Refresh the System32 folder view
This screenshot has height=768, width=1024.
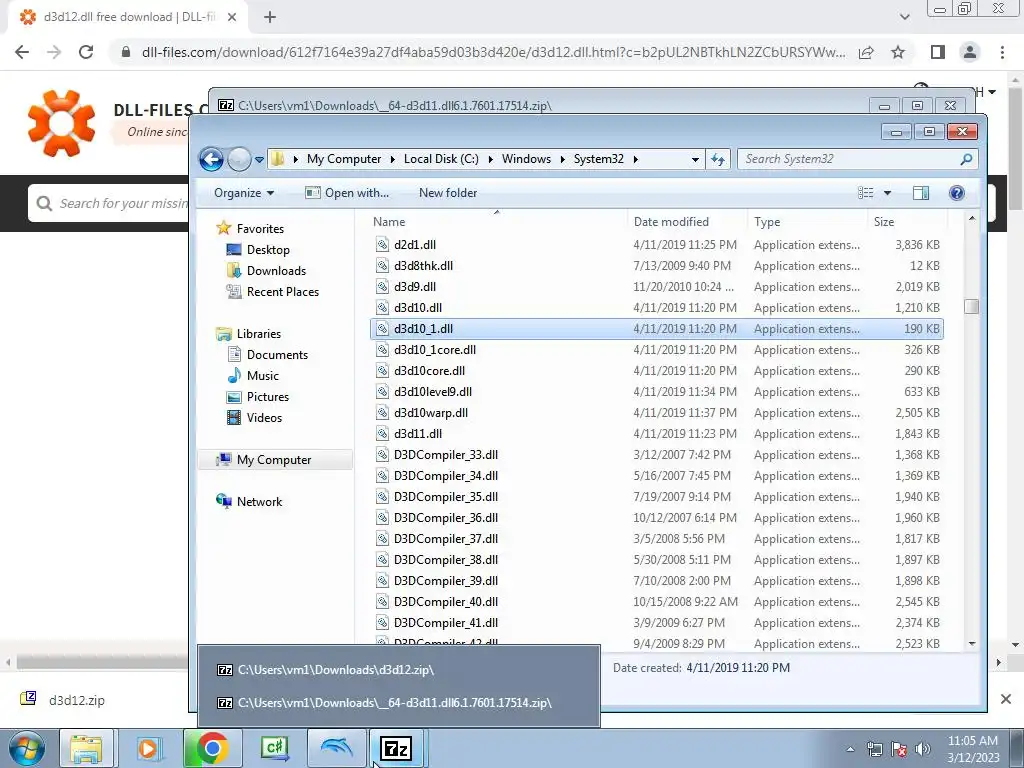point(718,159)
